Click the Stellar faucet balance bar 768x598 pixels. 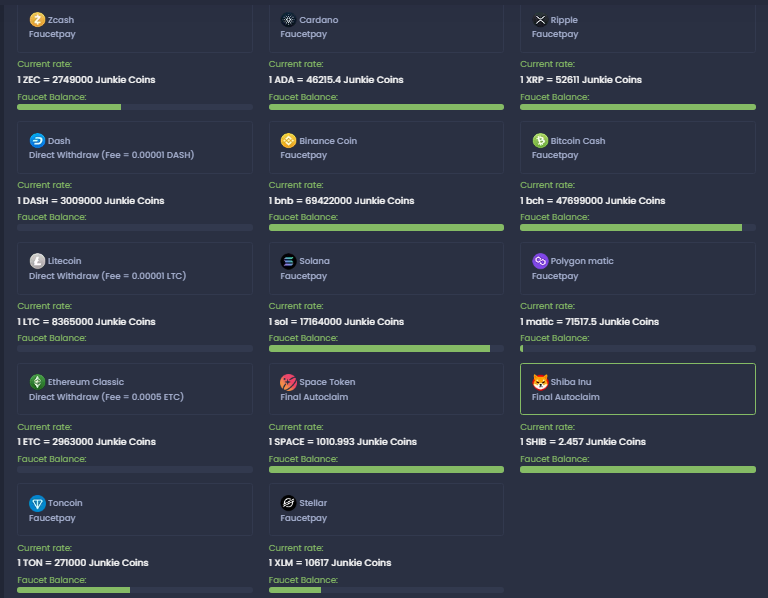click(386, 590)
